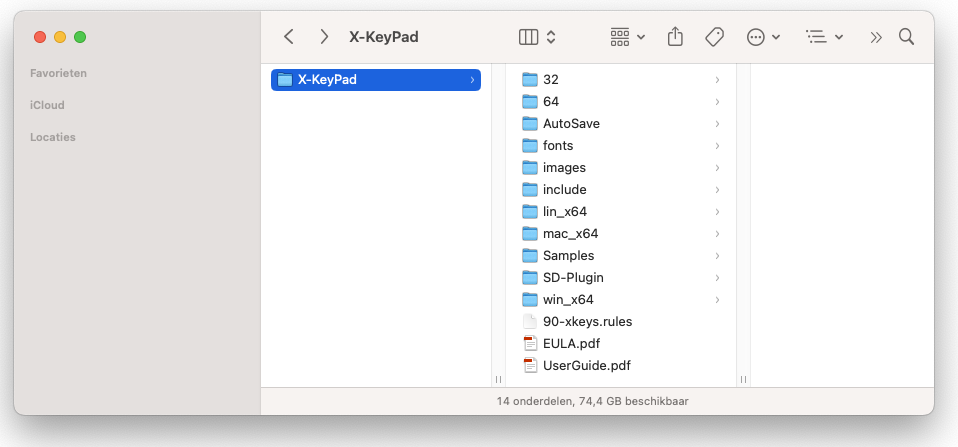The image size is (958, 447).
Task: Click the folder icon of 64
Action: point(530,102)
